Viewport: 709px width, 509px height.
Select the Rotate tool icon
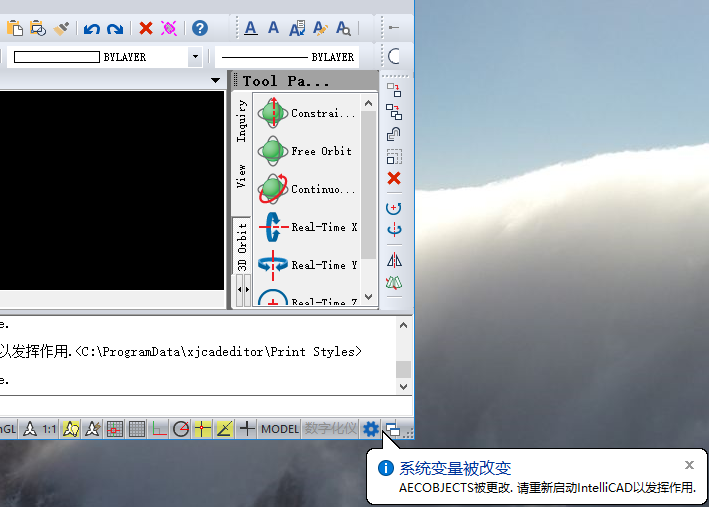tap(394, 208)
